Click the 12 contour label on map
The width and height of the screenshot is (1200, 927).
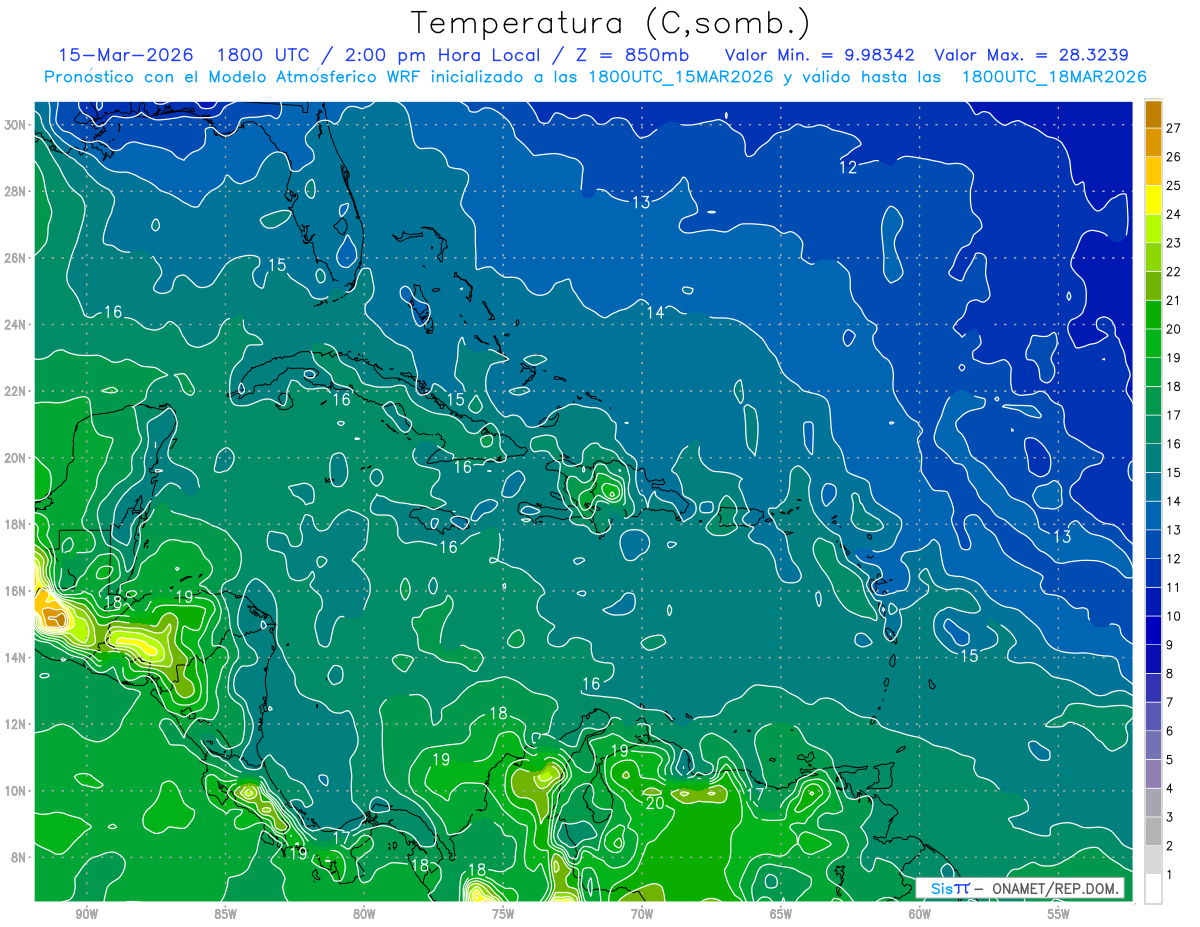point(848,167)
